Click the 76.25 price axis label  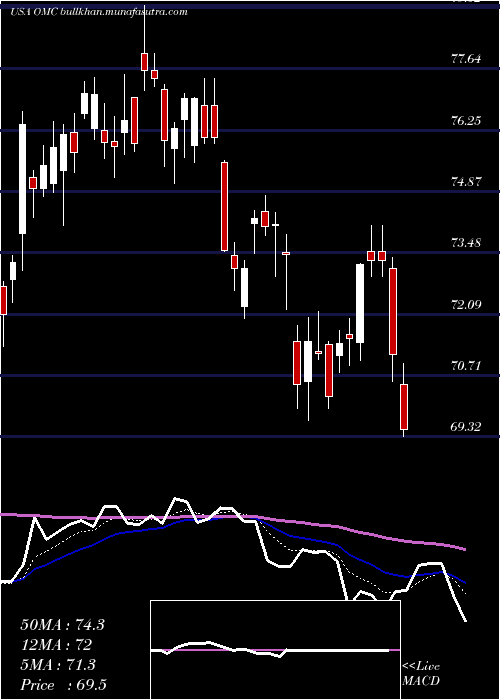[467, 120]
